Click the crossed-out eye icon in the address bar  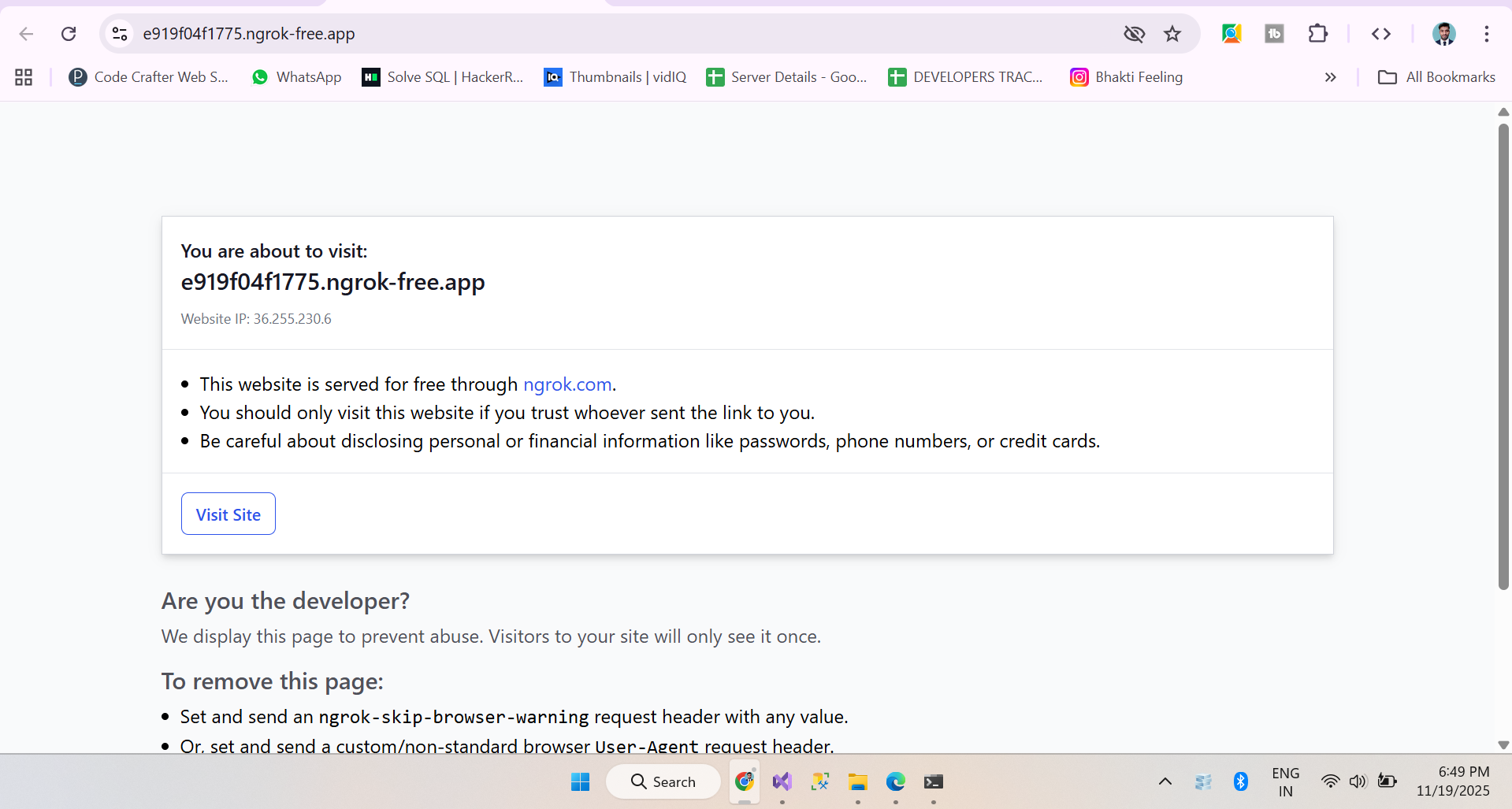pos(1134,34)
